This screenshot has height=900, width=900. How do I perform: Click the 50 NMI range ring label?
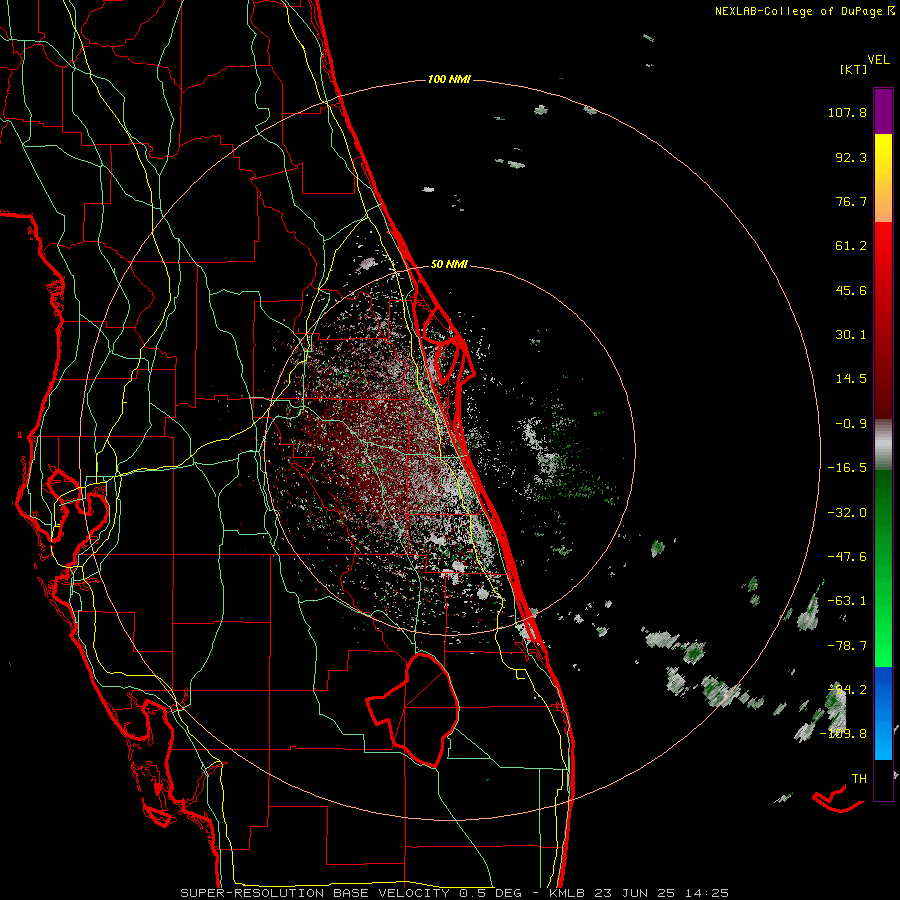[449, 265]
